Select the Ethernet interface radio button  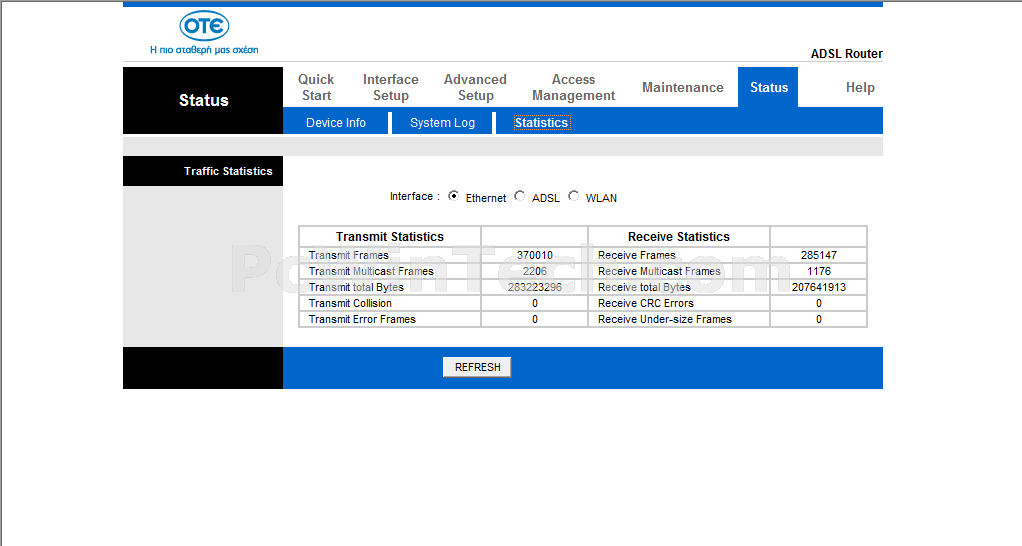[x=454, y=196]
